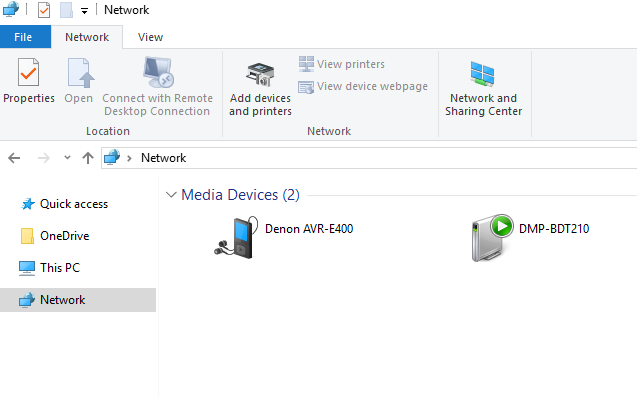
Task: Click the Media Devices (2) header
Action: pos(240,195)
